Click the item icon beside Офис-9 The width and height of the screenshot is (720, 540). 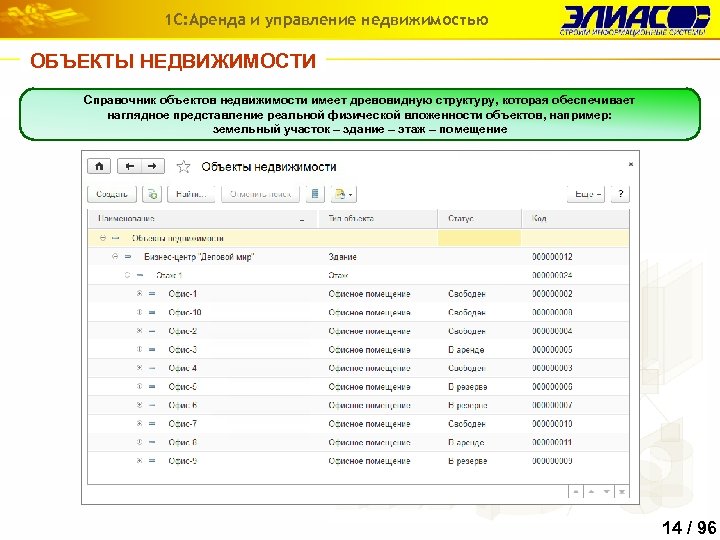pos(152,461)
